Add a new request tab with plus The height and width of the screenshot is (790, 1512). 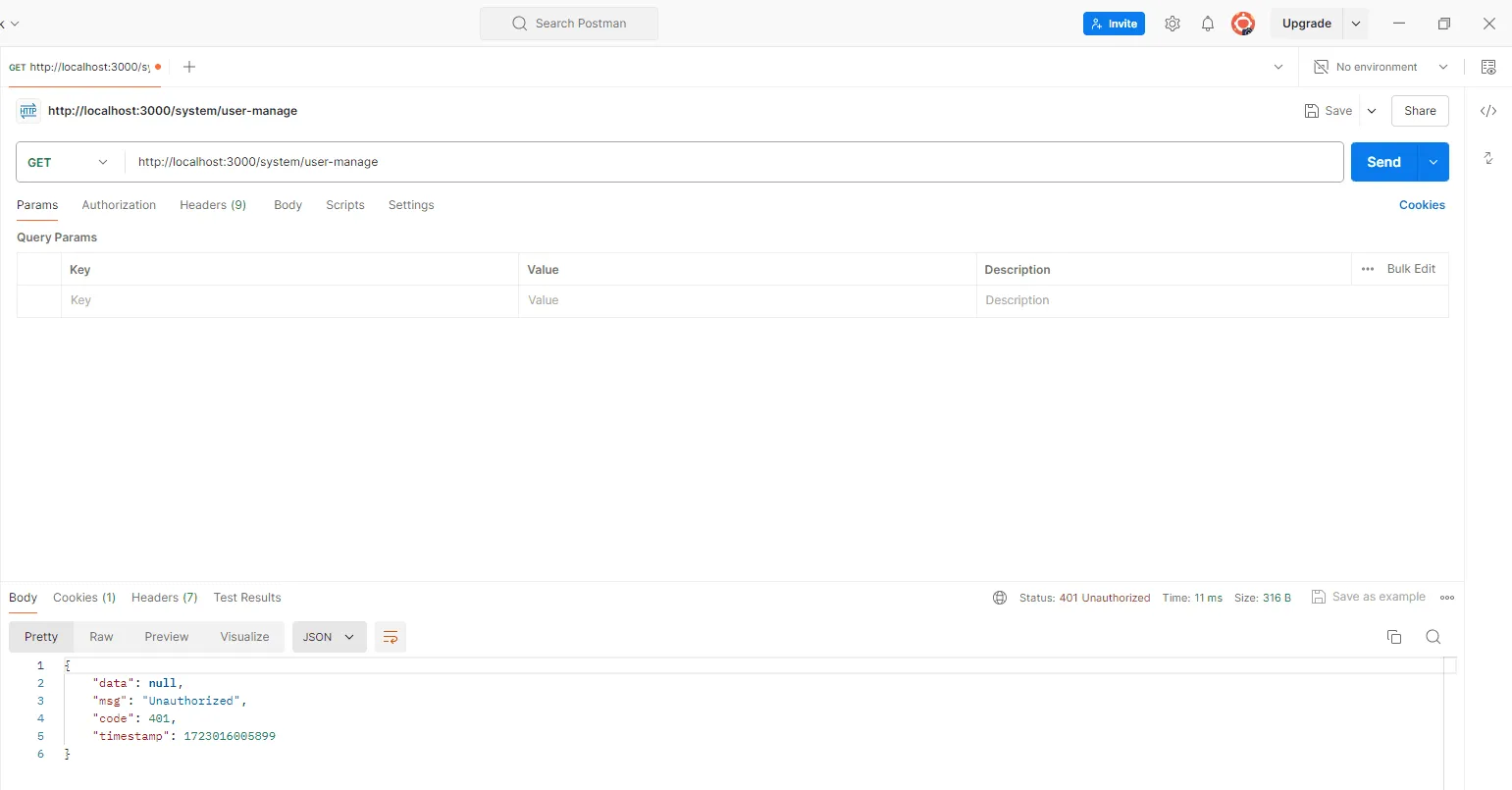[189, 67]
